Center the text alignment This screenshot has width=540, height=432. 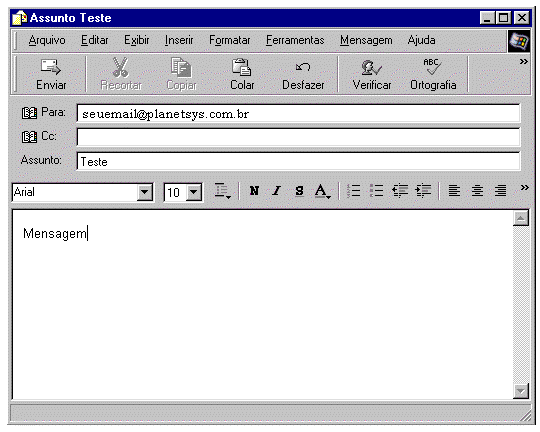click(x=477, y=191)
